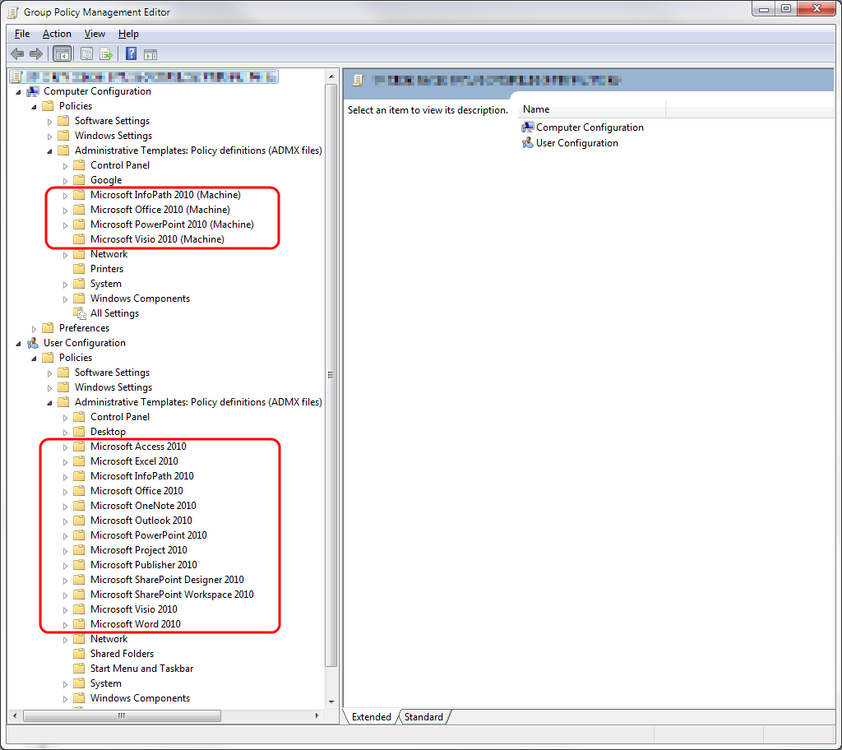Select Microsoft Project 2010 tree item
Screen dimensions: 842x750
click(x=139, y=550)
